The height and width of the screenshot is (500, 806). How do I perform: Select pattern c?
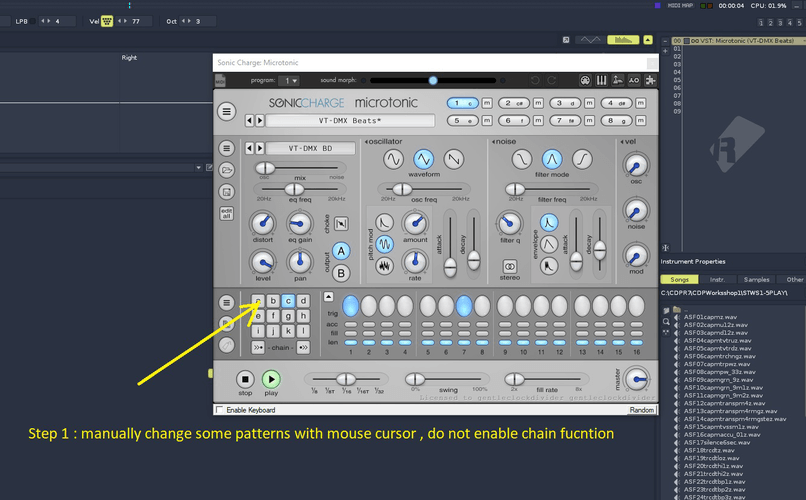[288, 301]
